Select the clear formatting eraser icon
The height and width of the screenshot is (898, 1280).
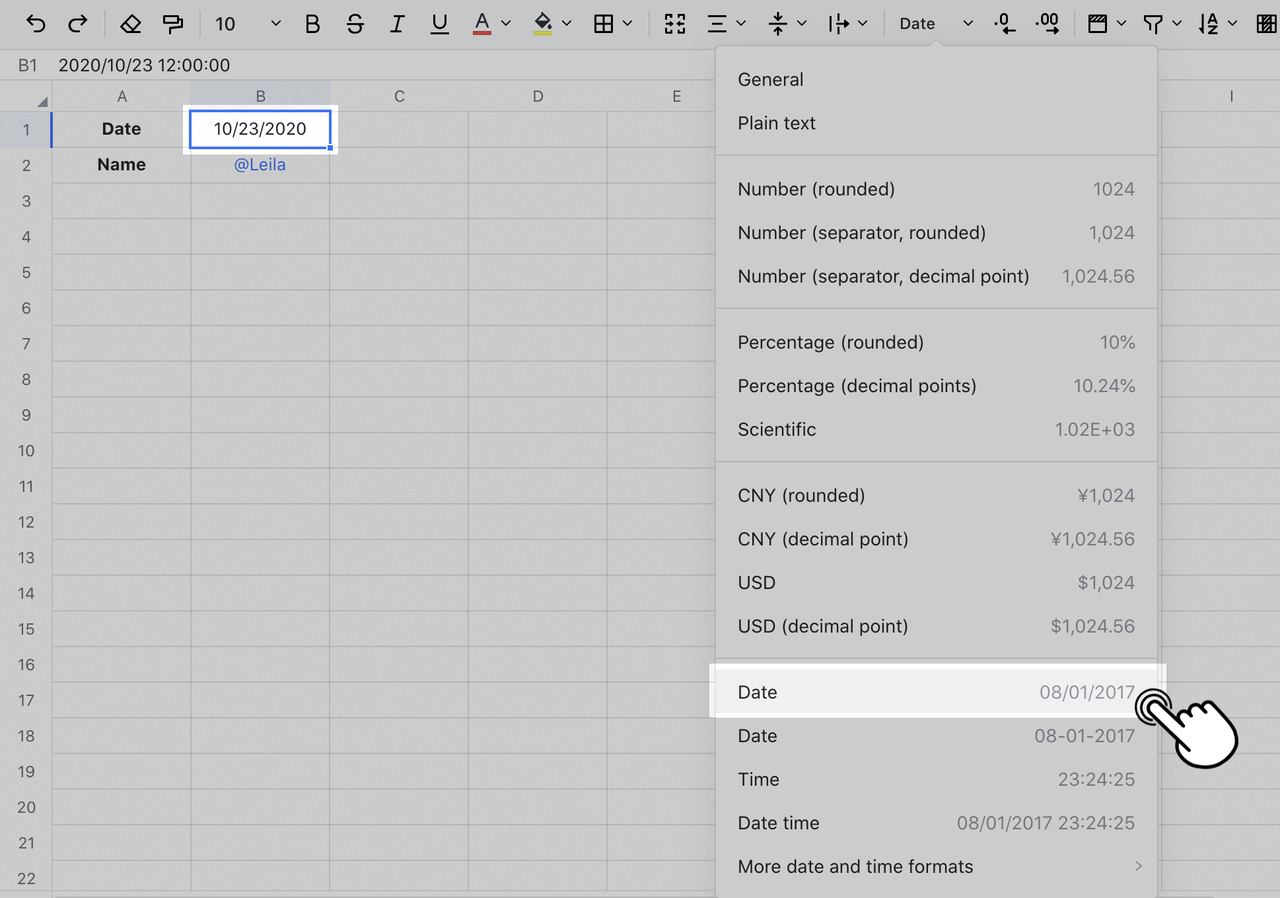130,24
